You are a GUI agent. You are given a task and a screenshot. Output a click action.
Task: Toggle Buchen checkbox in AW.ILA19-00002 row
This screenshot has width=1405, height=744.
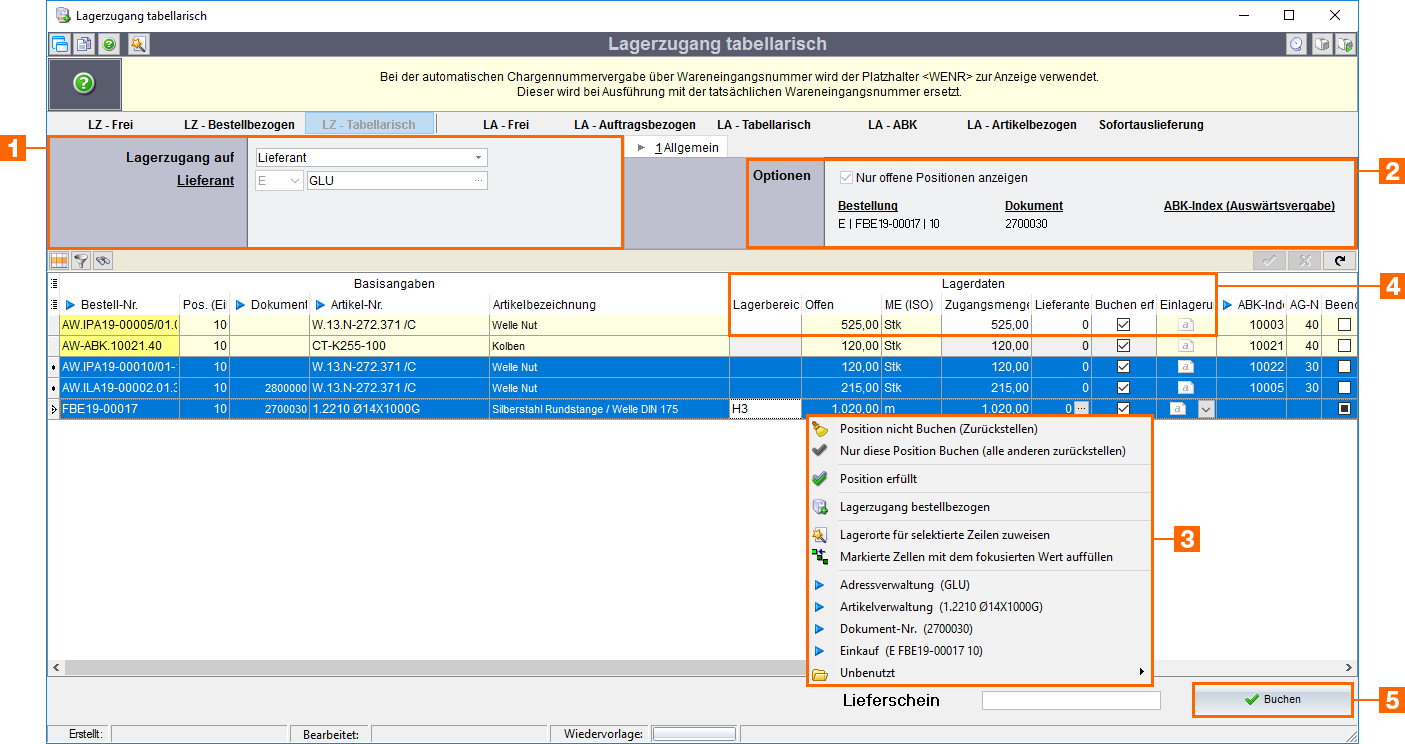[1123, 388]
